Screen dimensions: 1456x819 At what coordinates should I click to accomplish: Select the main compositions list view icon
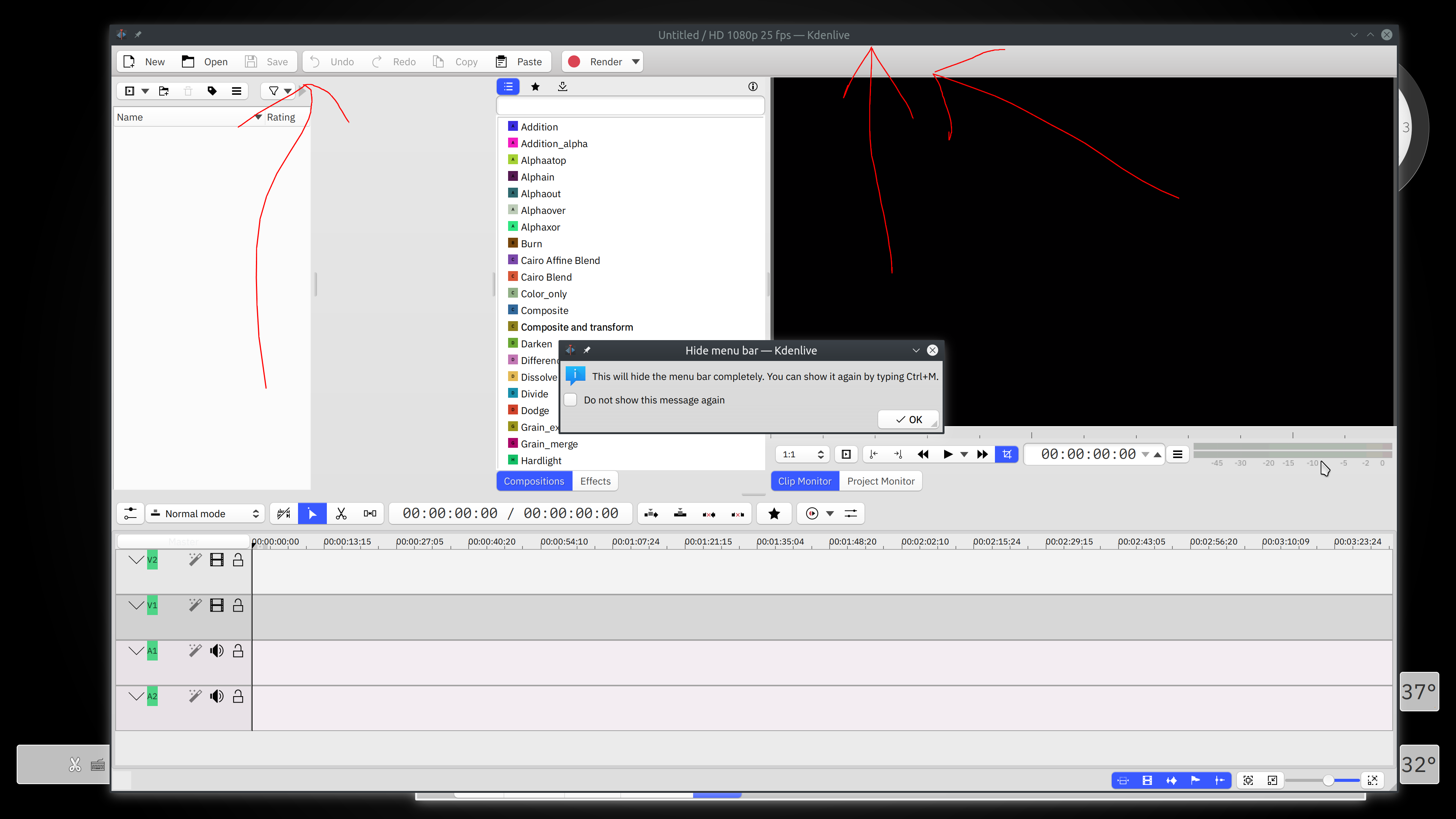click(508, 86)
